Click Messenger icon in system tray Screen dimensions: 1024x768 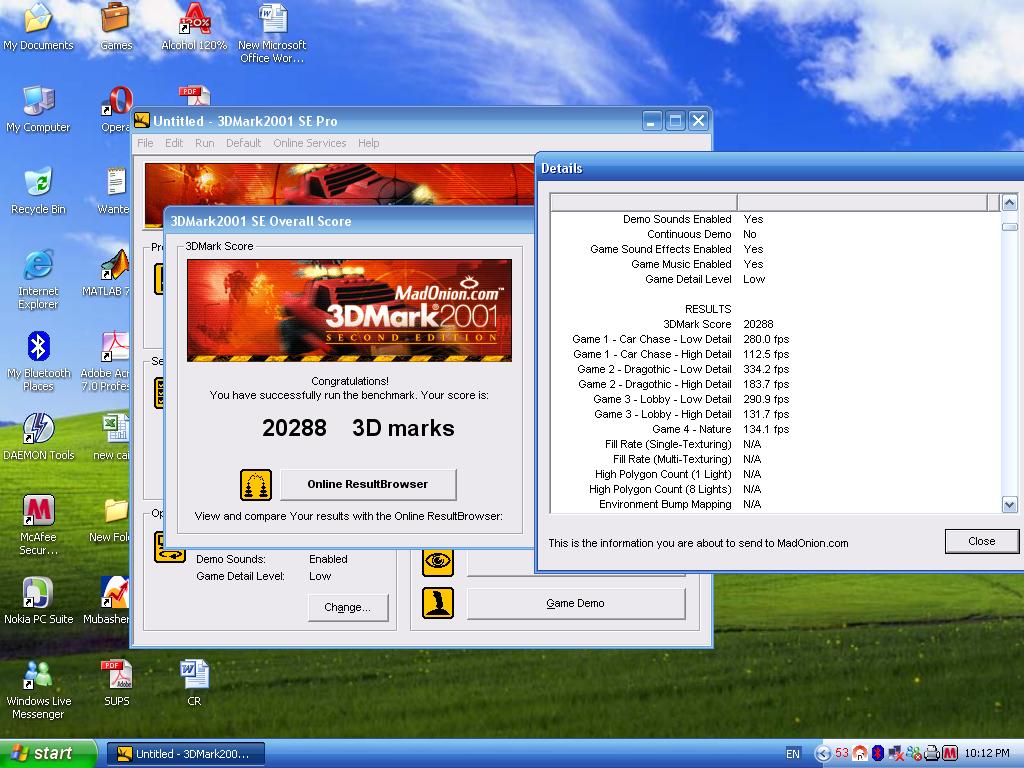click(x=914, y=753)
